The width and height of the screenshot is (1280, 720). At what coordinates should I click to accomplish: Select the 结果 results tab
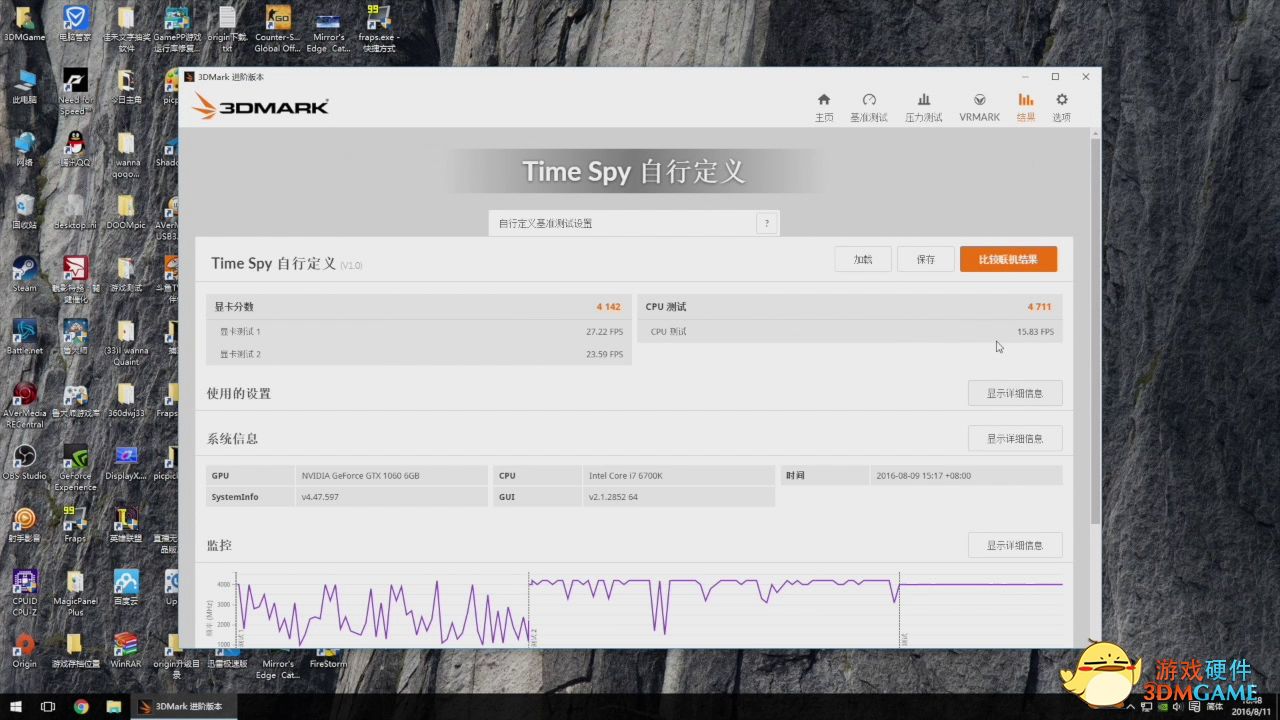point(1026,107)
